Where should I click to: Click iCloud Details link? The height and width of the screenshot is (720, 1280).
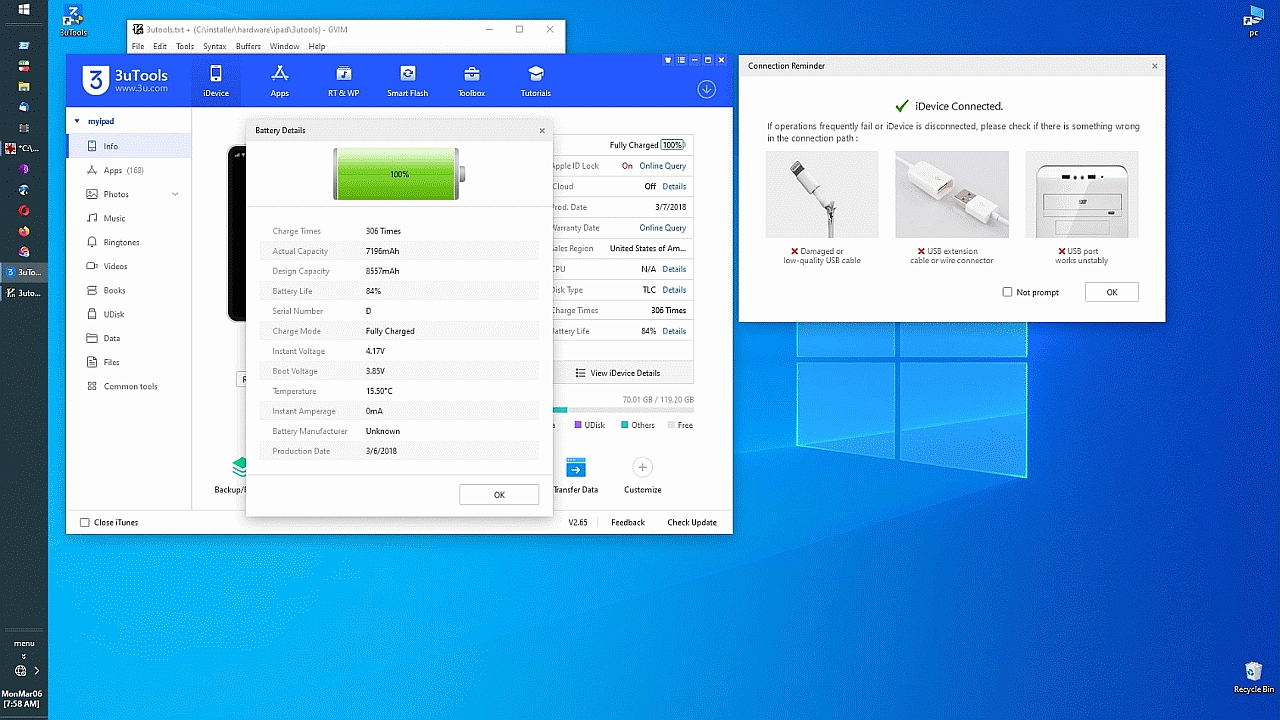(x=674, y=186)
